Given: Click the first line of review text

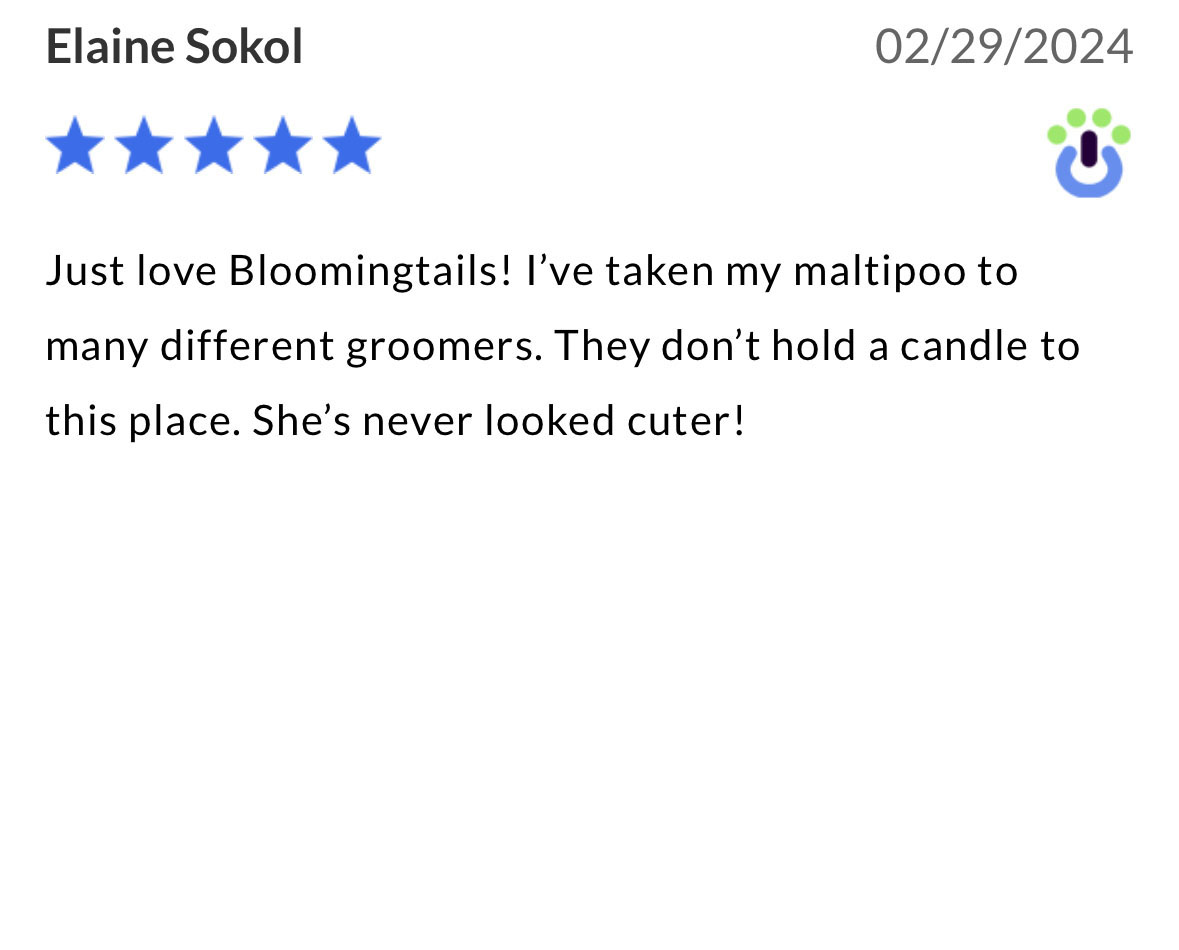Looking at the screenshot, I should click(532, 272).
